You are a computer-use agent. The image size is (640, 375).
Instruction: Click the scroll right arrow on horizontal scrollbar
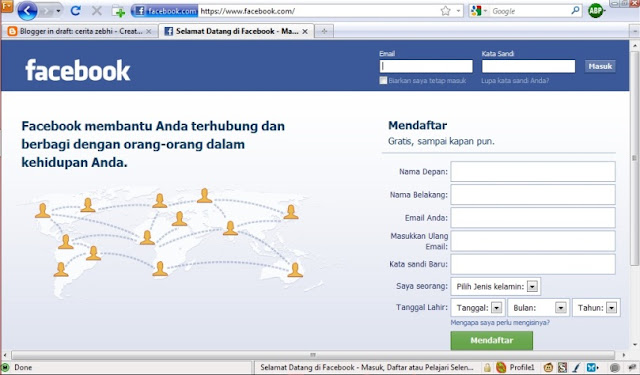click(x=624, y=355)
